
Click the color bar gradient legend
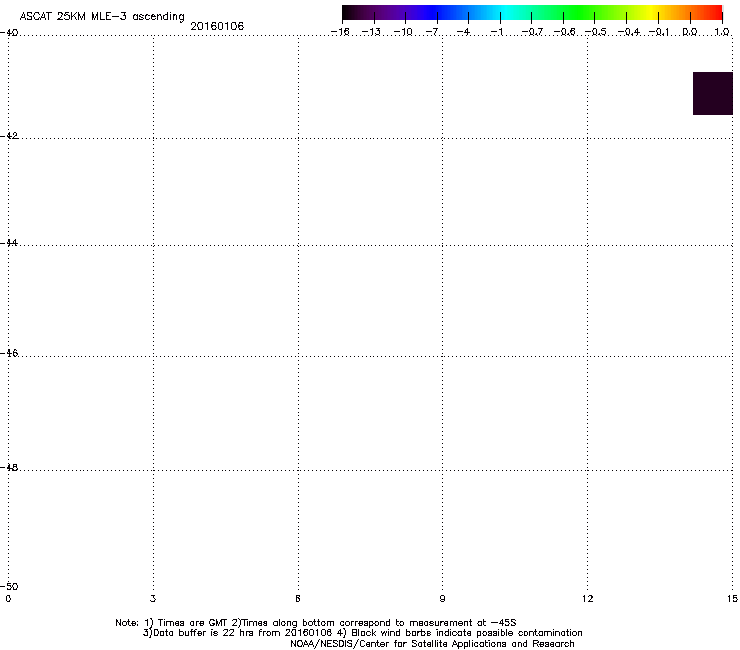point(532,12)
